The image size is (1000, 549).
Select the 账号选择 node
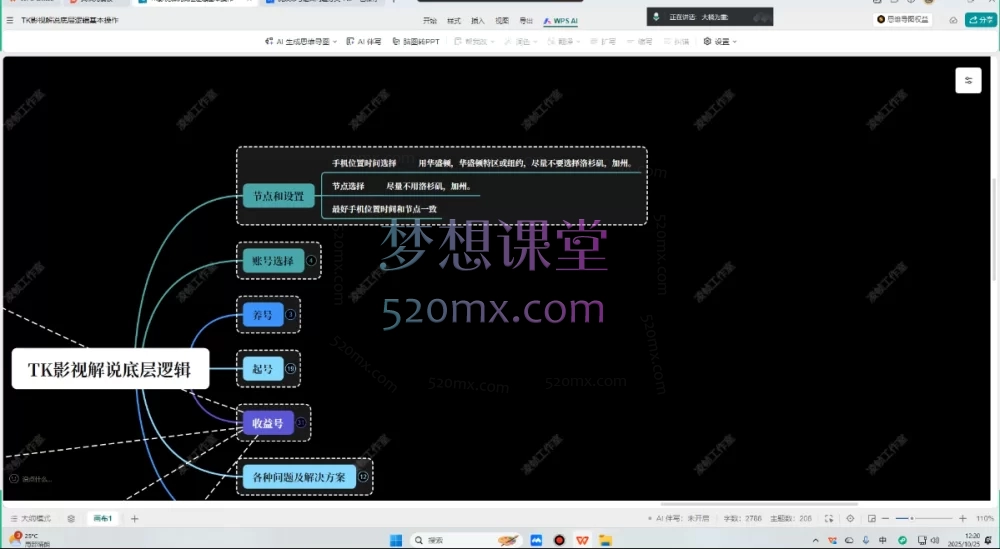[x=273, y=260]
